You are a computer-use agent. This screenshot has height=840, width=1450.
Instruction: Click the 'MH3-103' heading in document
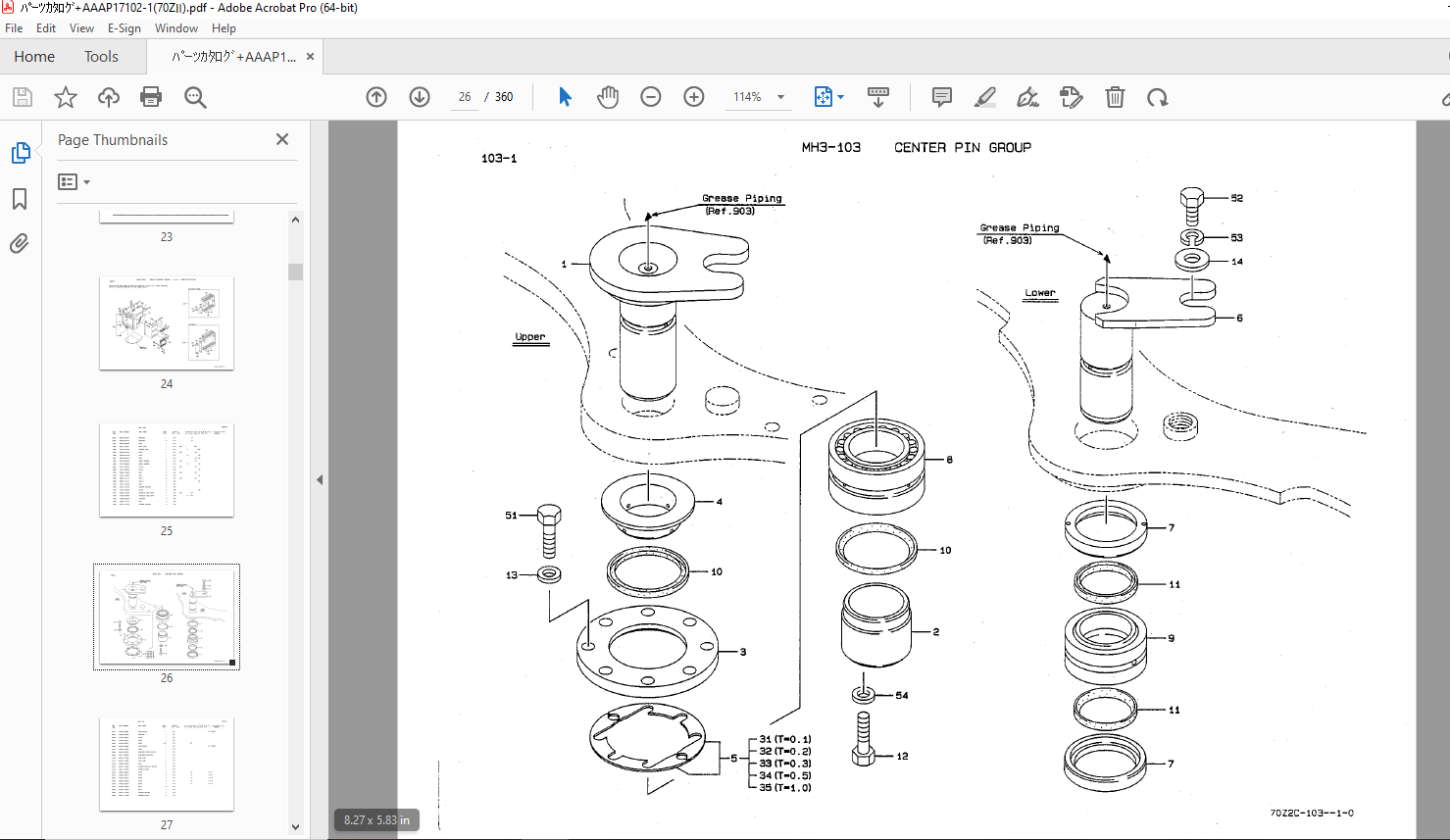click(831, 148)
